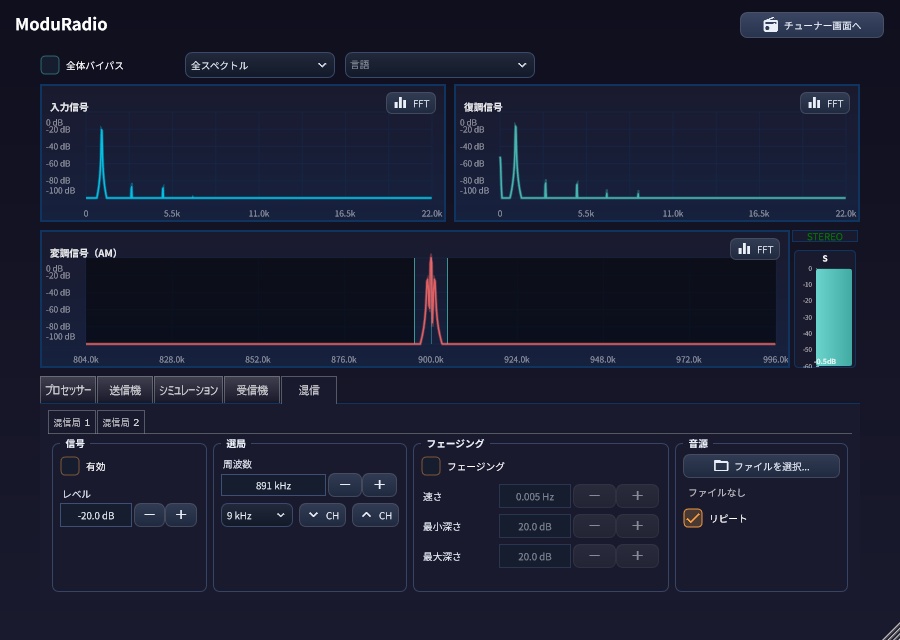Decrease 速さ with the minus button

595,496
